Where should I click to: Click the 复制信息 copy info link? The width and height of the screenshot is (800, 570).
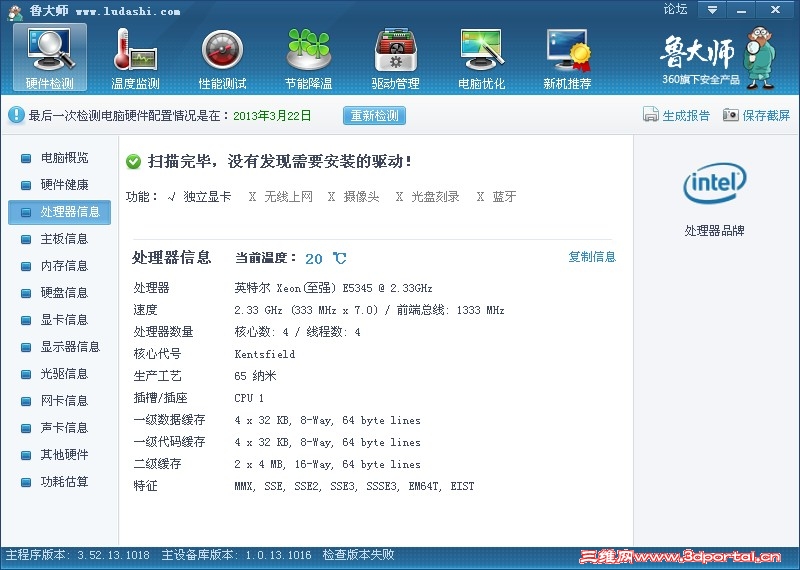[592, 257]
